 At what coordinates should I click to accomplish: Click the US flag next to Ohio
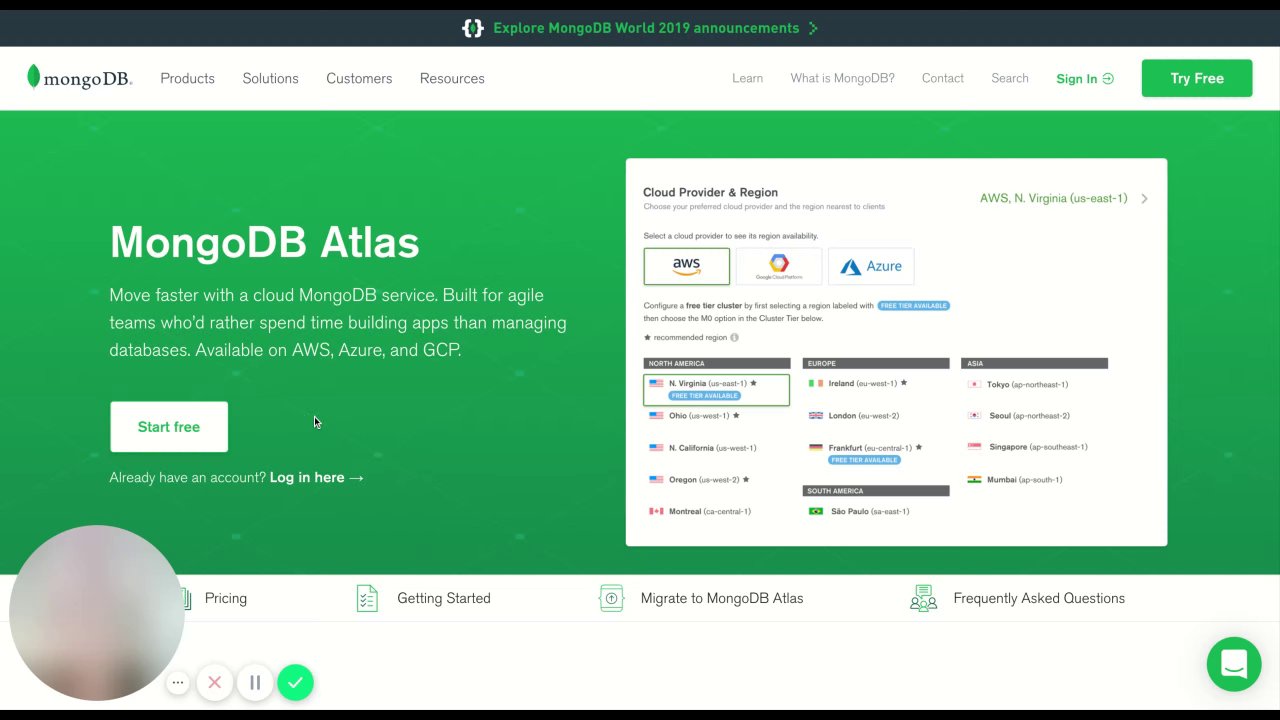point(656,415)
